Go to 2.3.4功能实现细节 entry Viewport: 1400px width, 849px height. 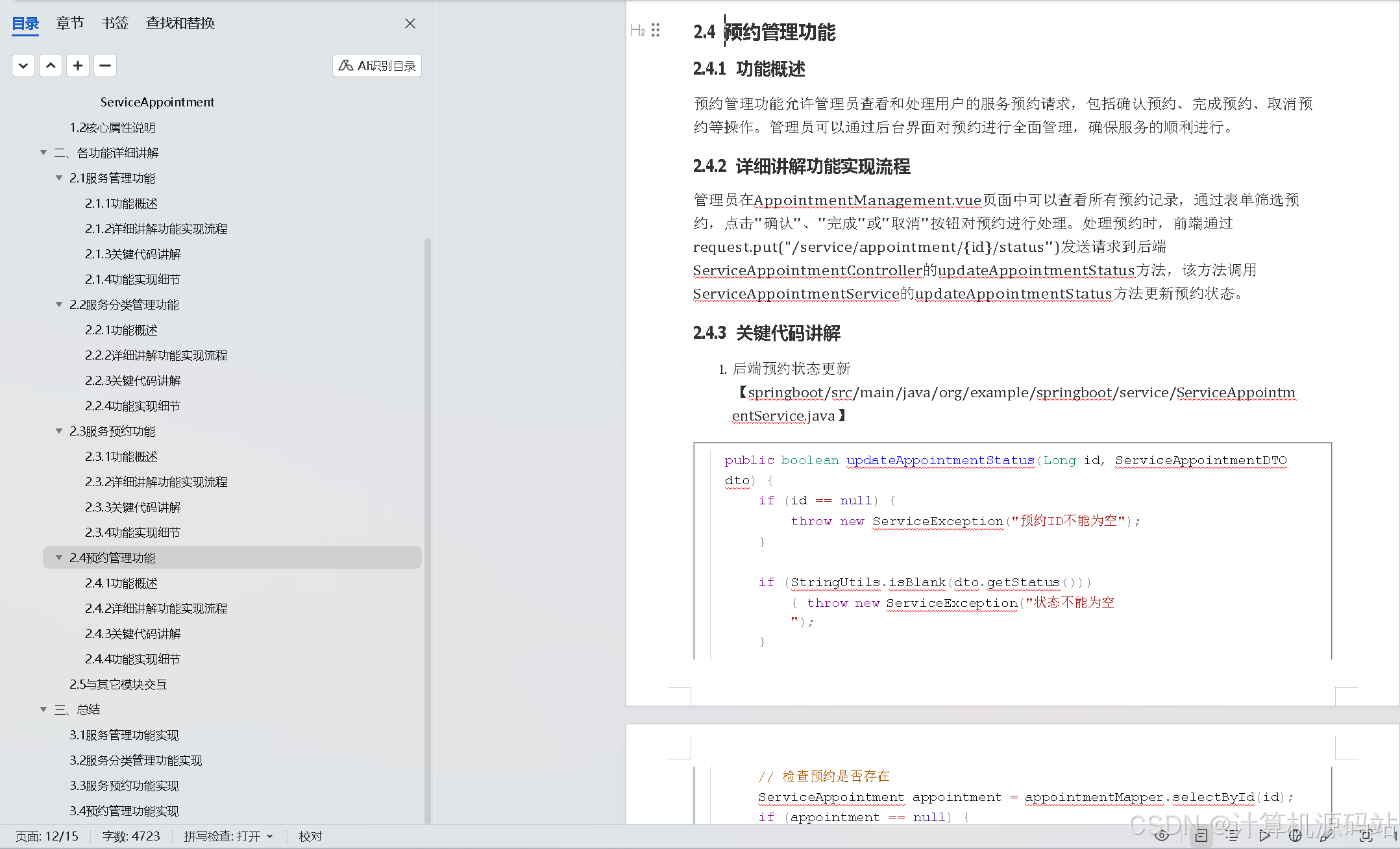point(133,532)
